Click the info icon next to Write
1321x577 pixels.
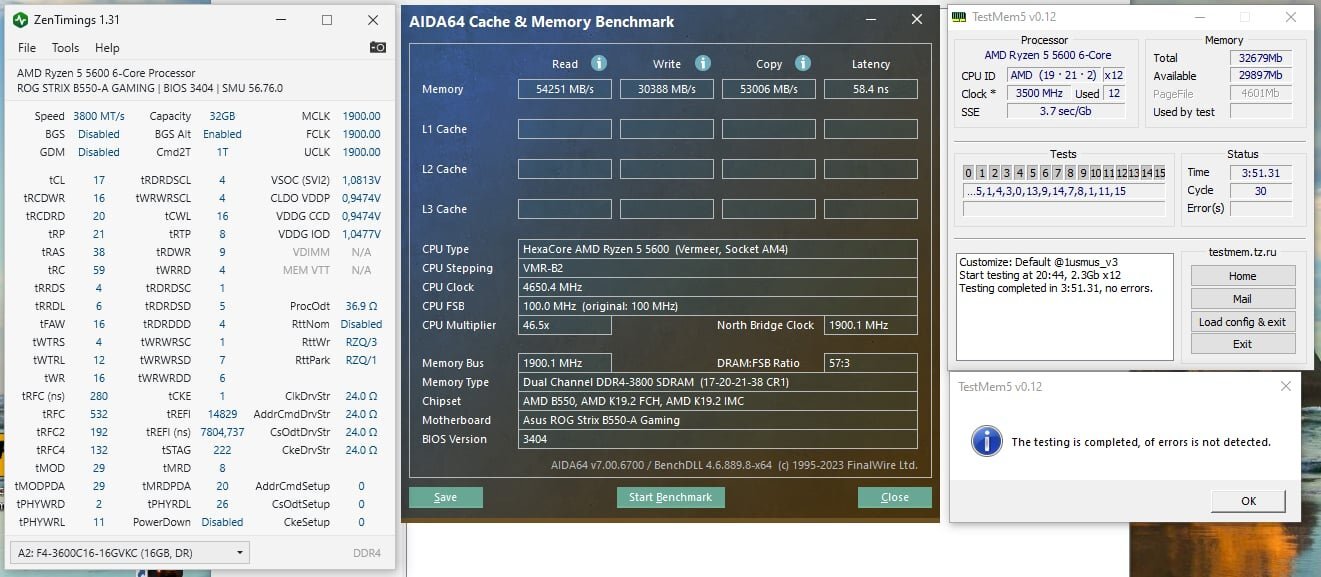click(x=703, y=63)
